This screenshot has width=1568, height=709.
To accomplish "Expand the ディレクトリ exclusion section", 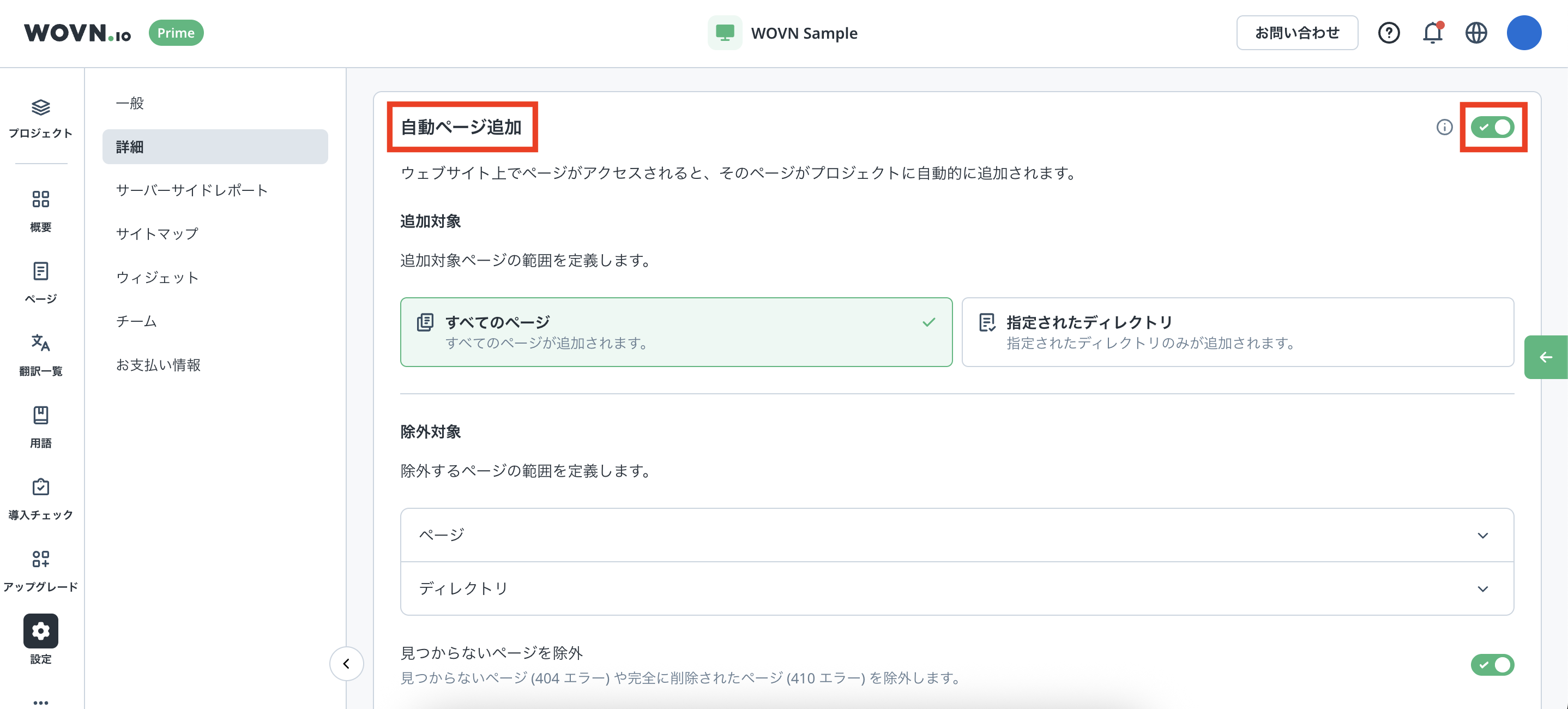I will (956, 588).
